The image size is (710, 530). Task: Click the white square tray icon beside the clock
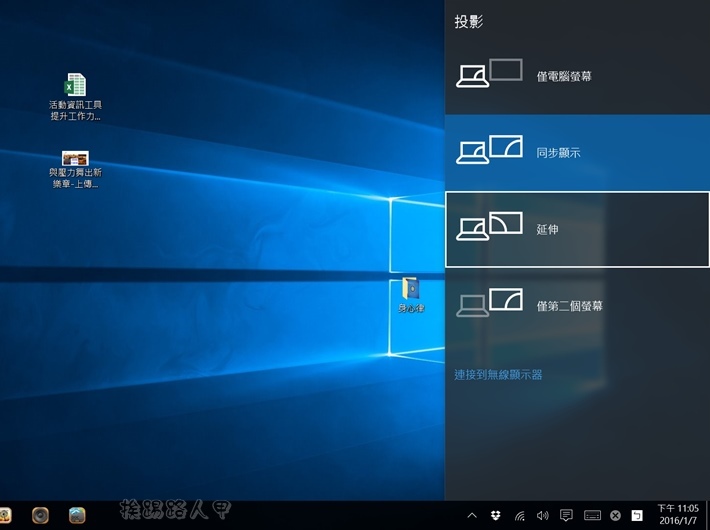(637, 515)
